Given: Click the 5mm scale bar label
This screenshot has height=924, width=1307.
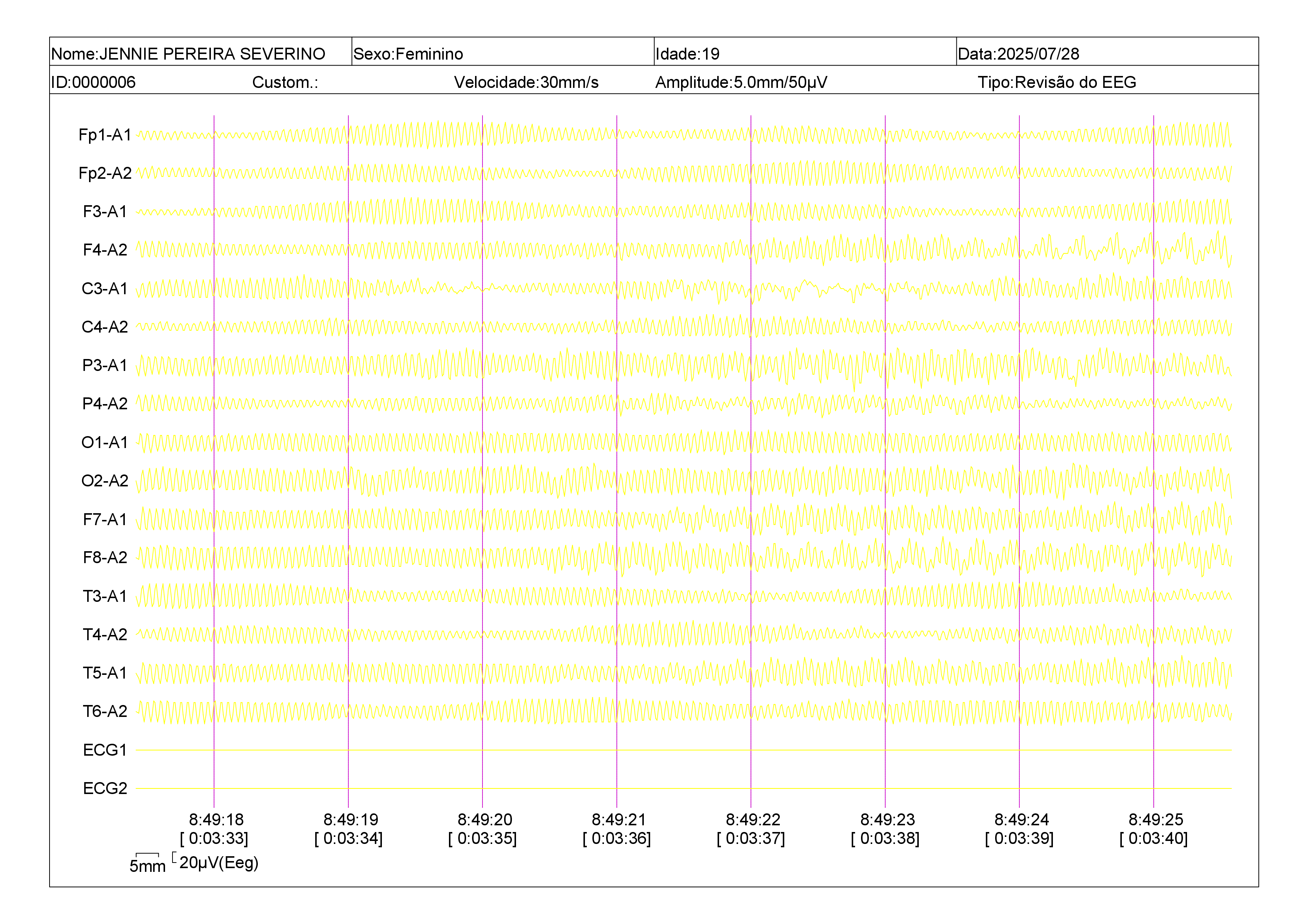Looking at the screenshot, I should [x=148, y=867].
